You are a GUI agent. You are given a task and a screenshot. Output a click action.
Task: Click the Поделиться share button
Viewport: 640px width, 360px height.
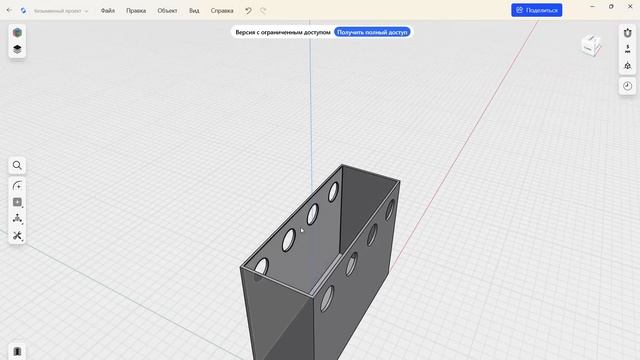[536, 10]
